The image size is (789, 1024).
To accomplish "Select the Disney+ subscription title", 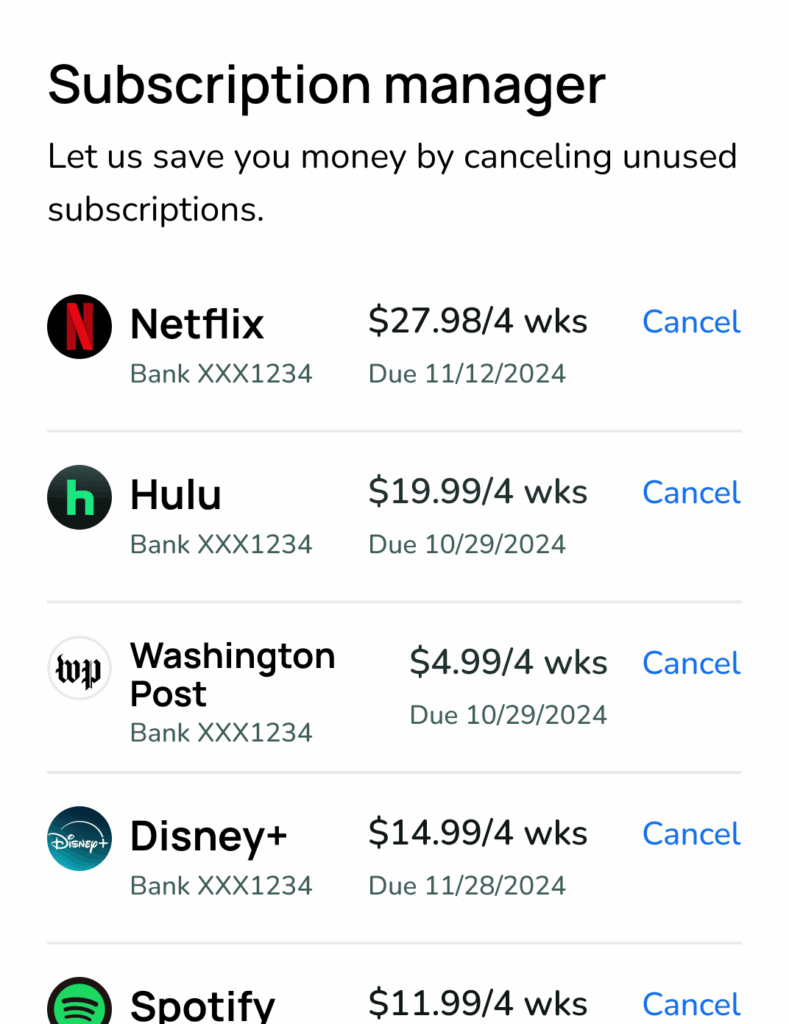I will pyautogui.click(x=209, y=837).
